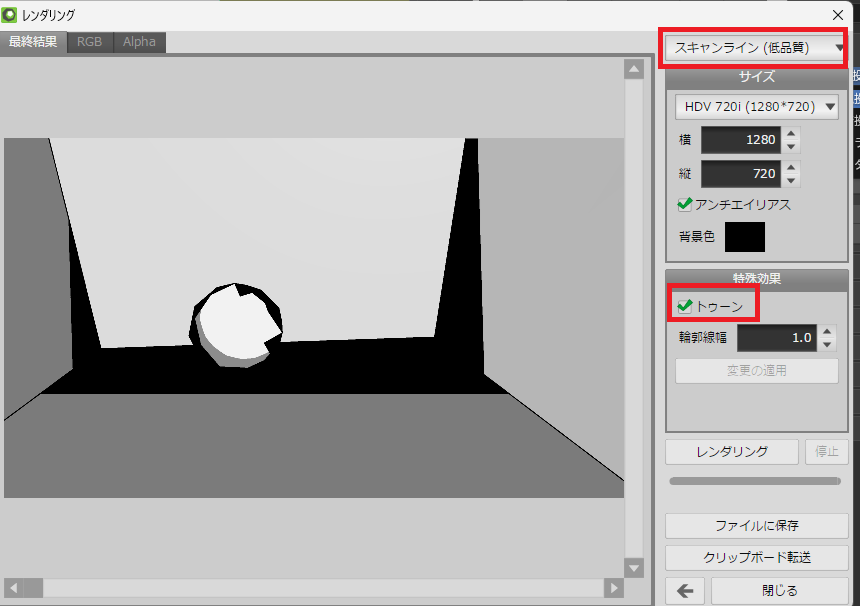Increase the outline width (輪郭線幅) with up arrow

coord(826,332)
